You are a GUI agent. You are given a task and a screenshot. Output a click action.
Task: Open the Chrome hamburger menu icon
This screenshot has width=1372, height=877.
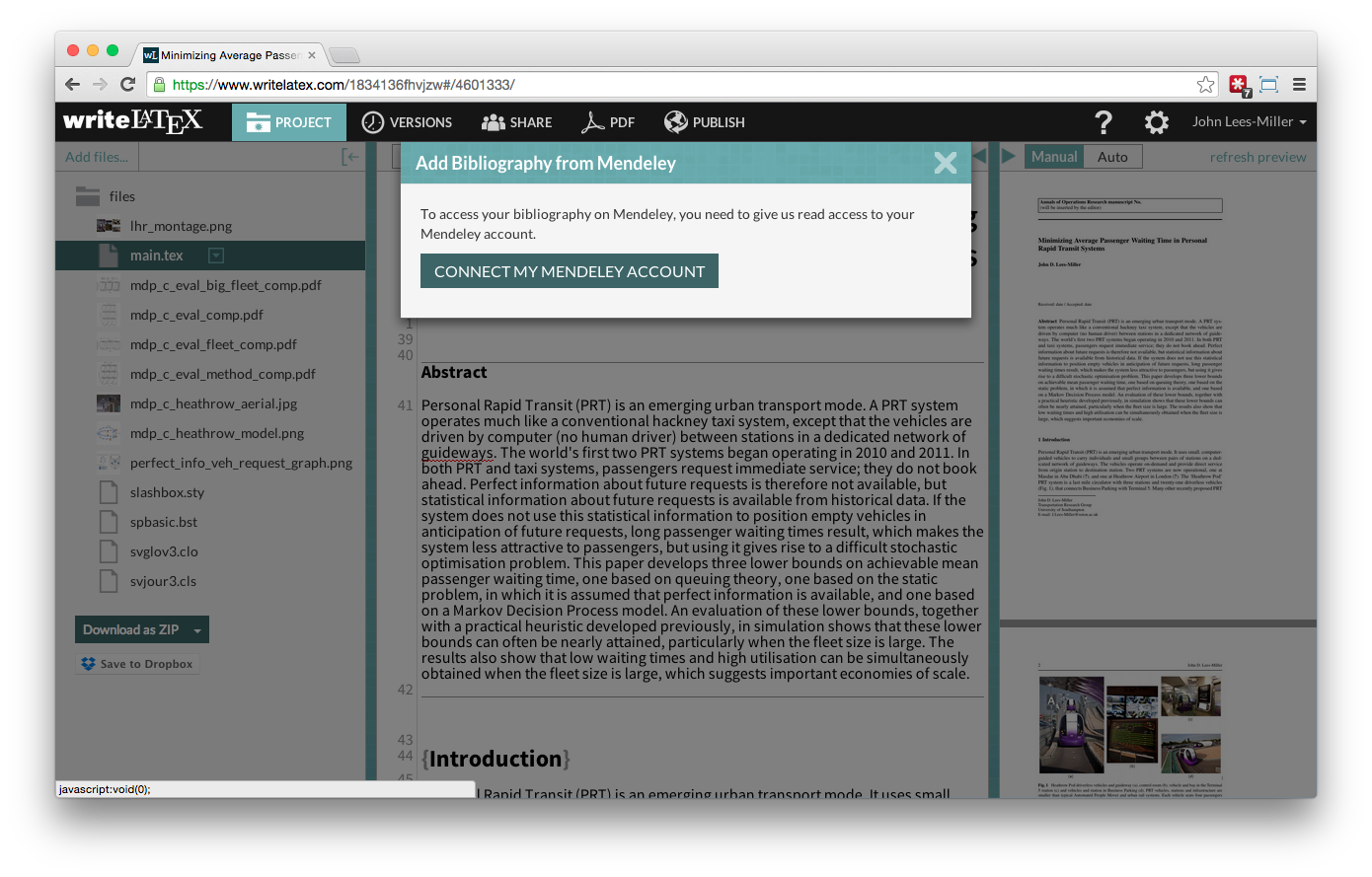(1299, 85)
